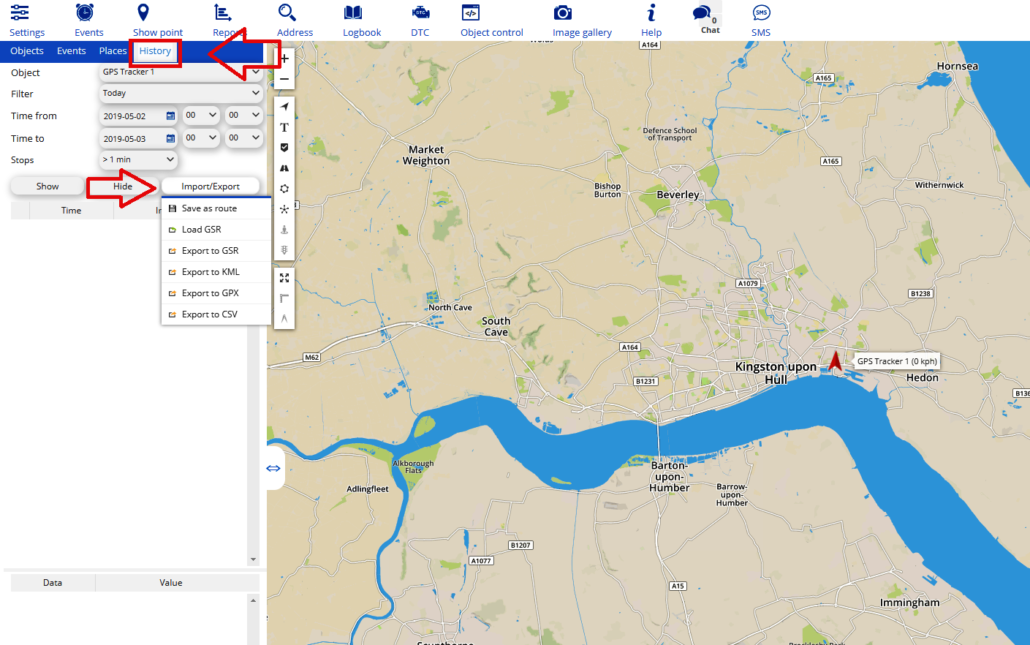Open the Image gallery camera icon
1030x645 pixels.
tap(563, 12)
